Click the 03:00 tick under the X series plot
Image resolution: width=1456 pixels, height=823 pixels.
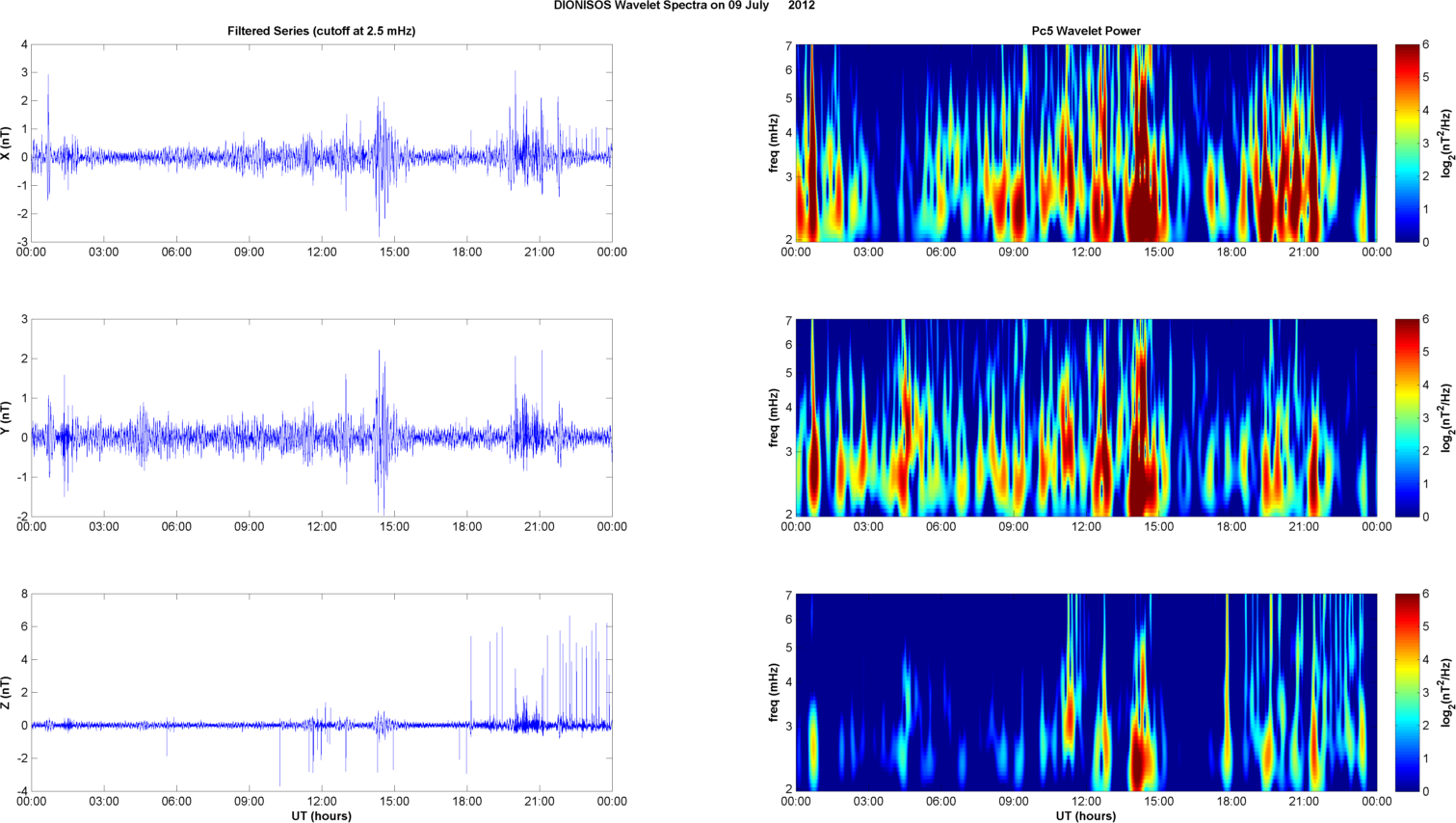coord(104,252)
